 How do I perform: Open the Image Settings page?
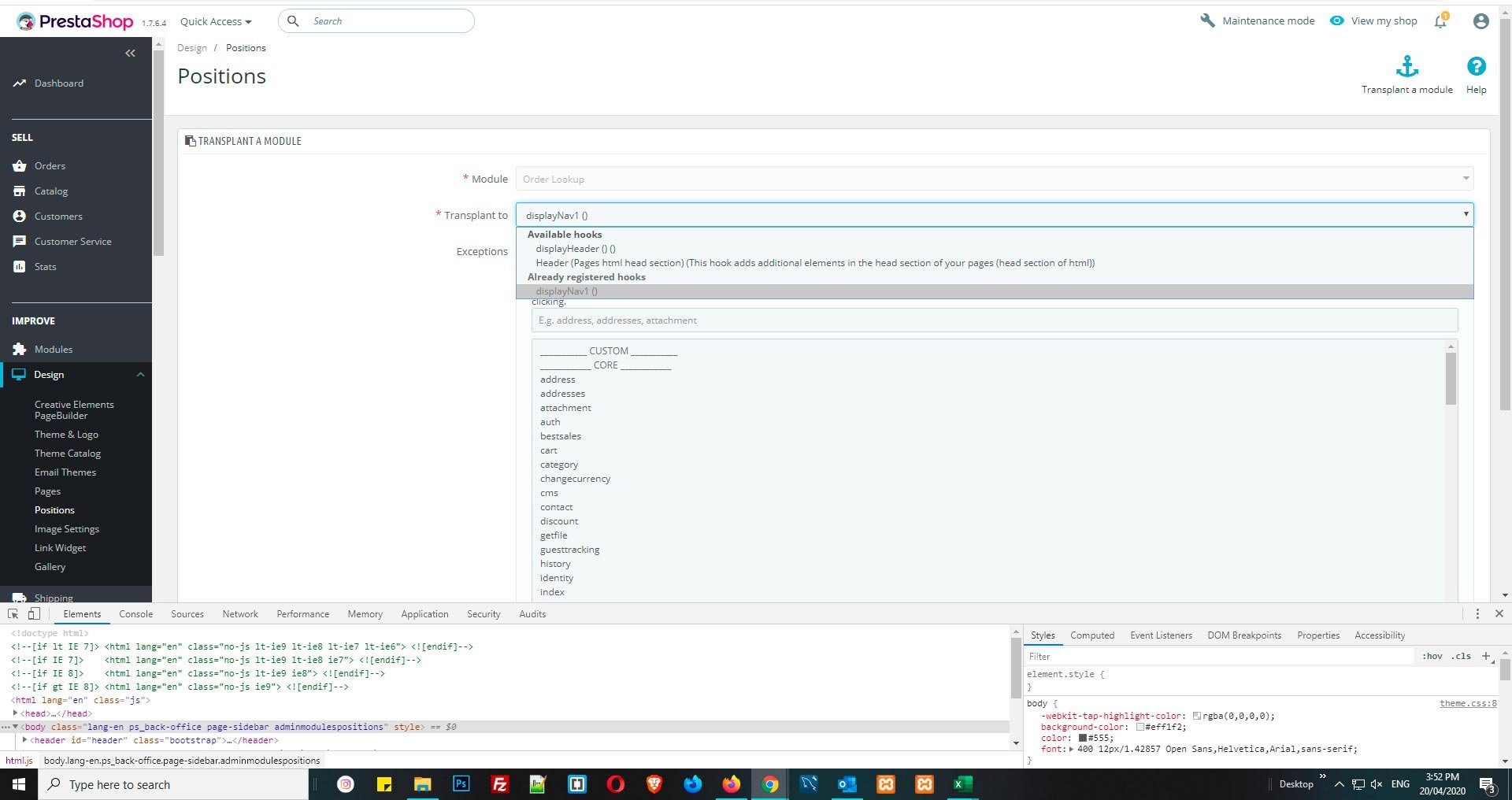click(x=67, y=529)
